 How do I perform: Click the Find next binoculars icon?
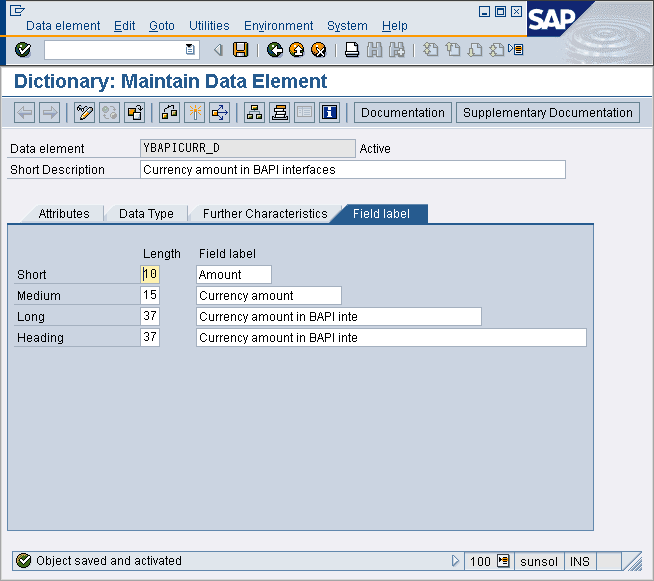[x=397, y=50]
